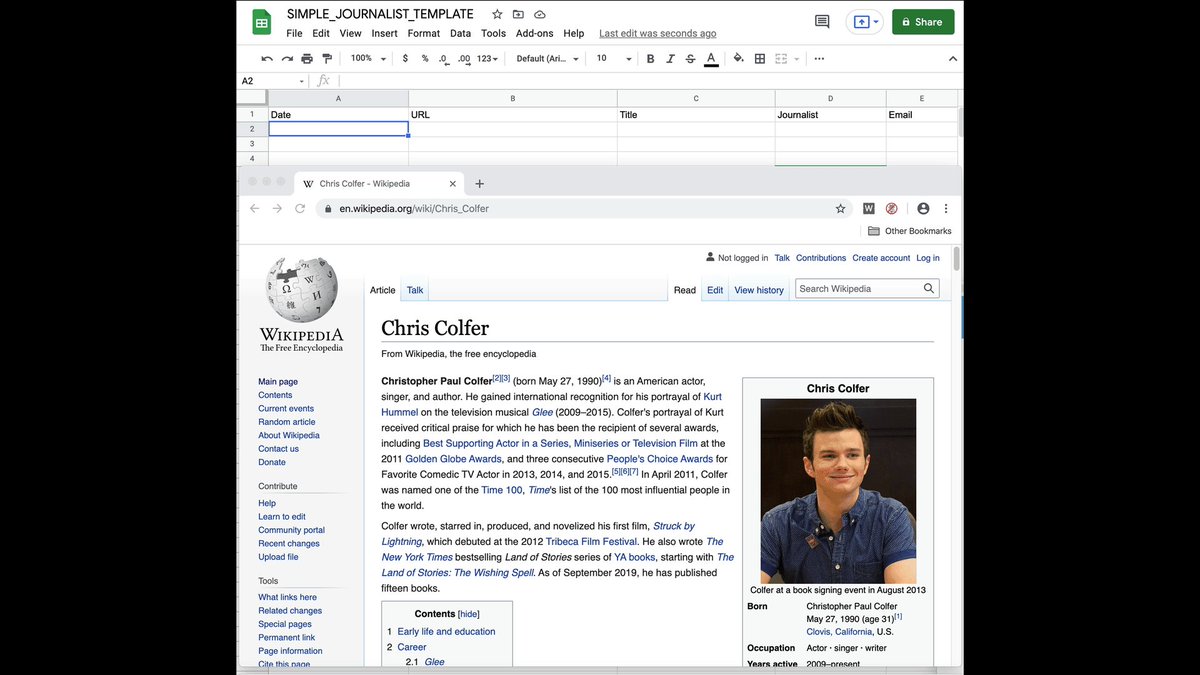Open the Edit menu in Sheets
This screenshot has height=675, width=1200.
(x=321, y=33)
